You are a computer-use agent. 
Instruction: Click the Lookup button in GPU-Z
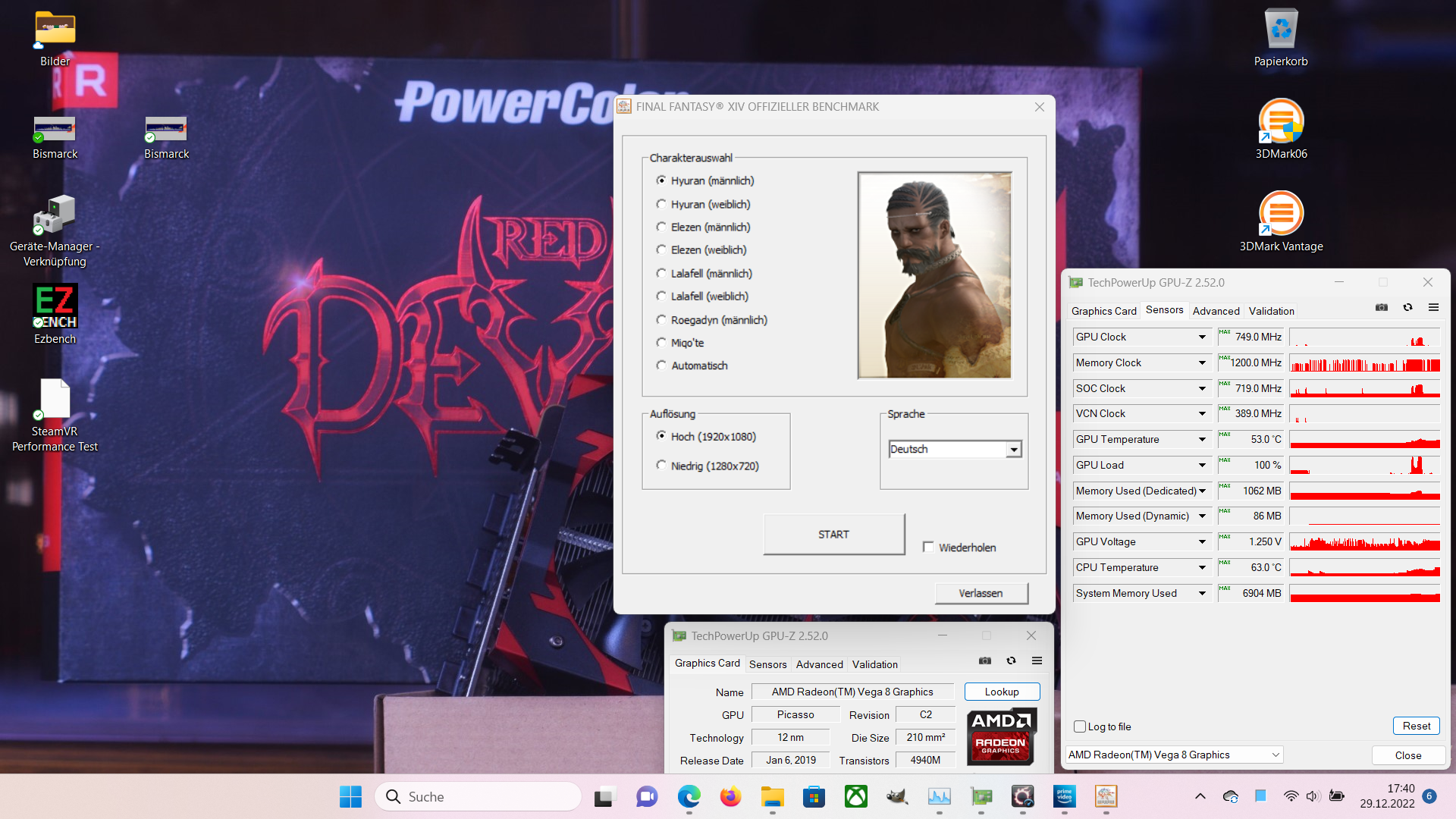tap(1001, 692)
